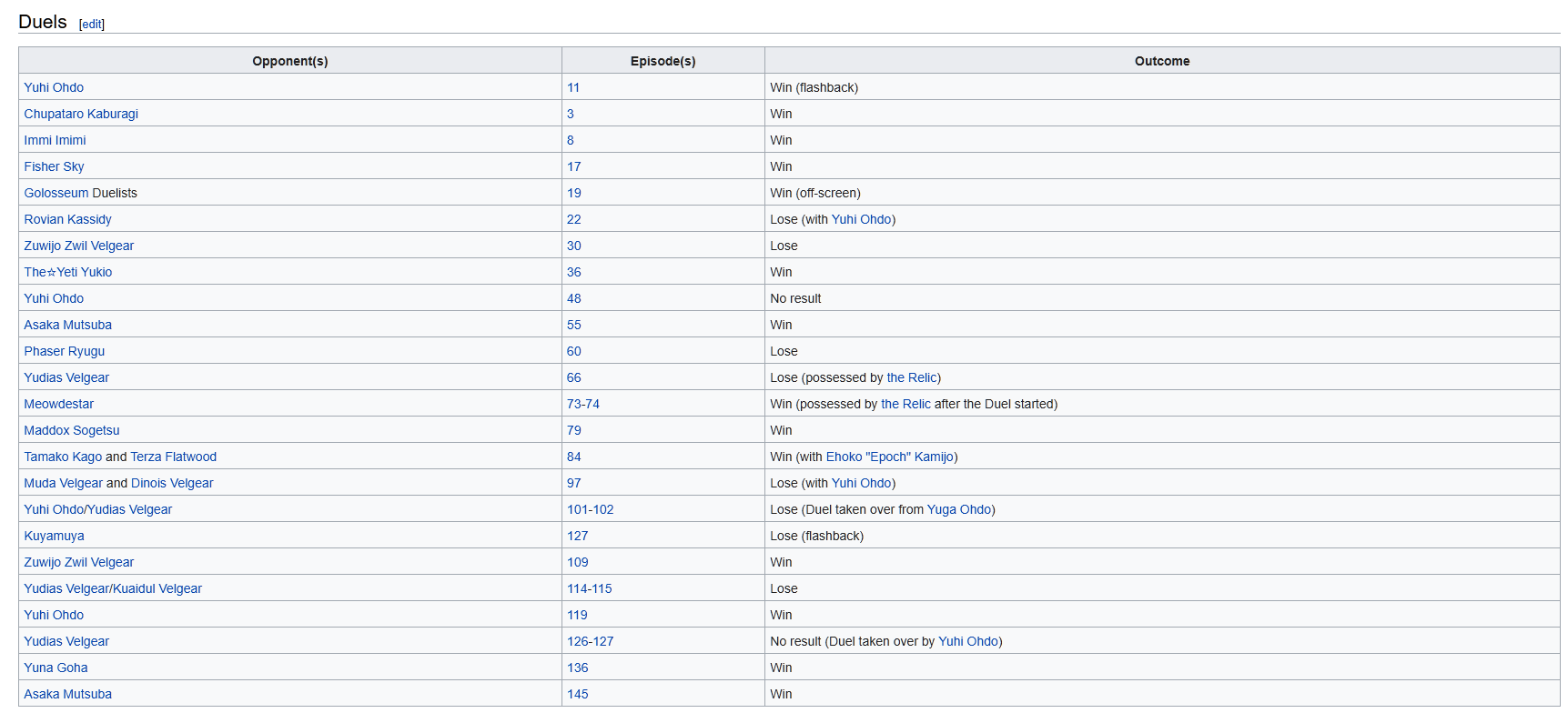Image resolution: width=1568 pixels, height=713 pixels.
Task: Follow the episode 55 link
Action: click(574, 325)
